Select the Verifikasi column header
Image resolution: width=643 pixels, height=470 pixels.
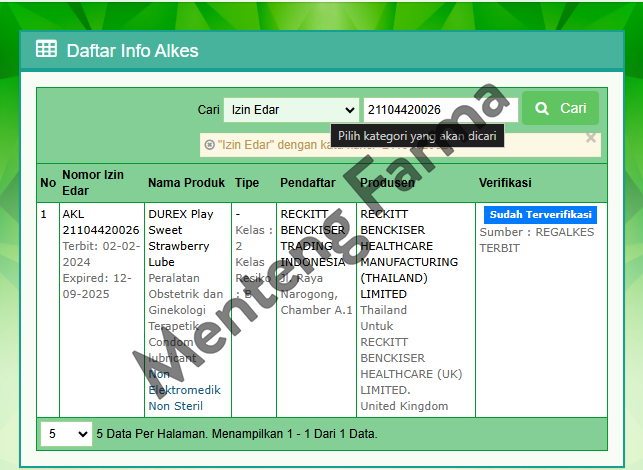pos(505,183)
